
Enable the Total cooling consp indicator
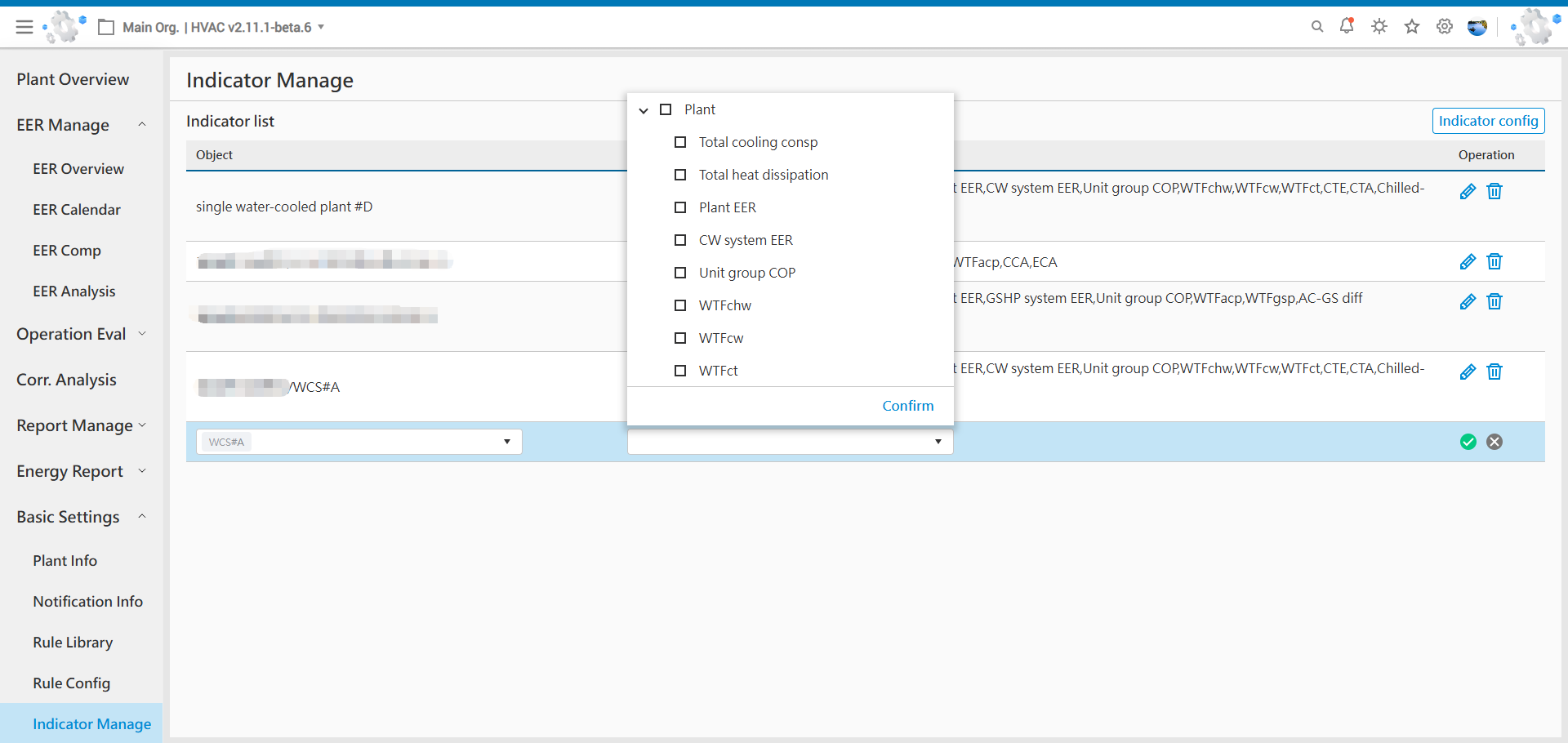pyautogui.click(x=681, y=142)
